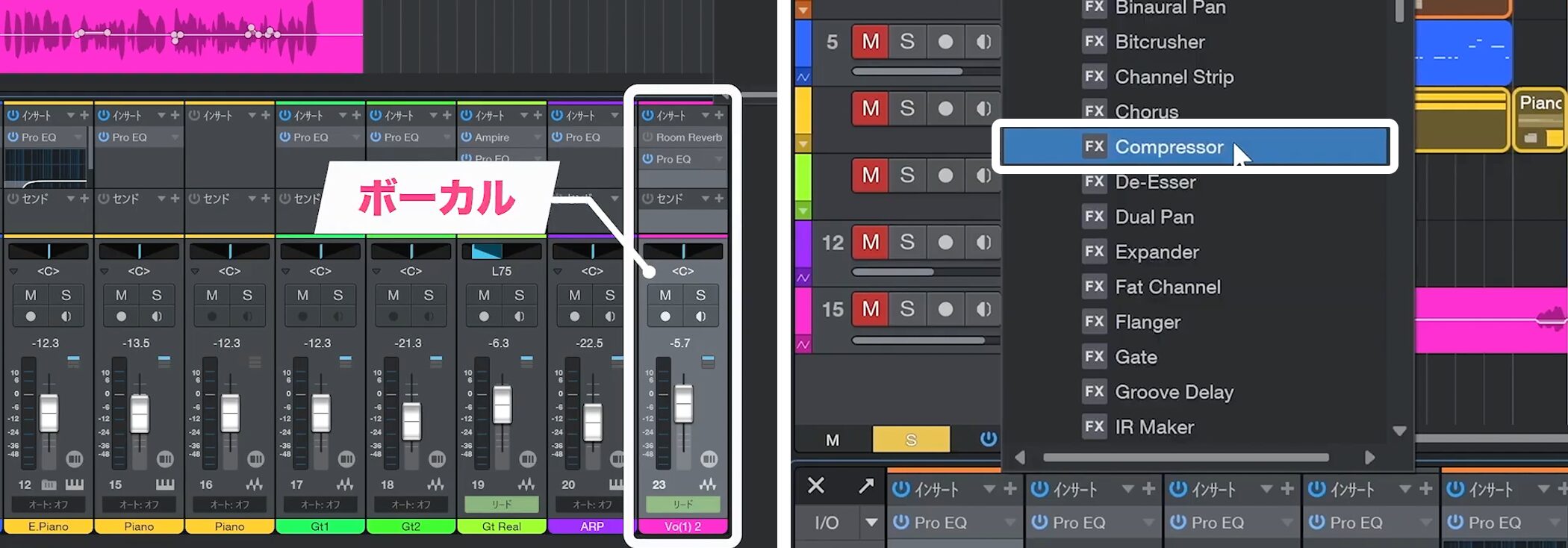The image size is (1568, 548).
Task: Click the detach arrow icon beside X
Action: [865, 486]
